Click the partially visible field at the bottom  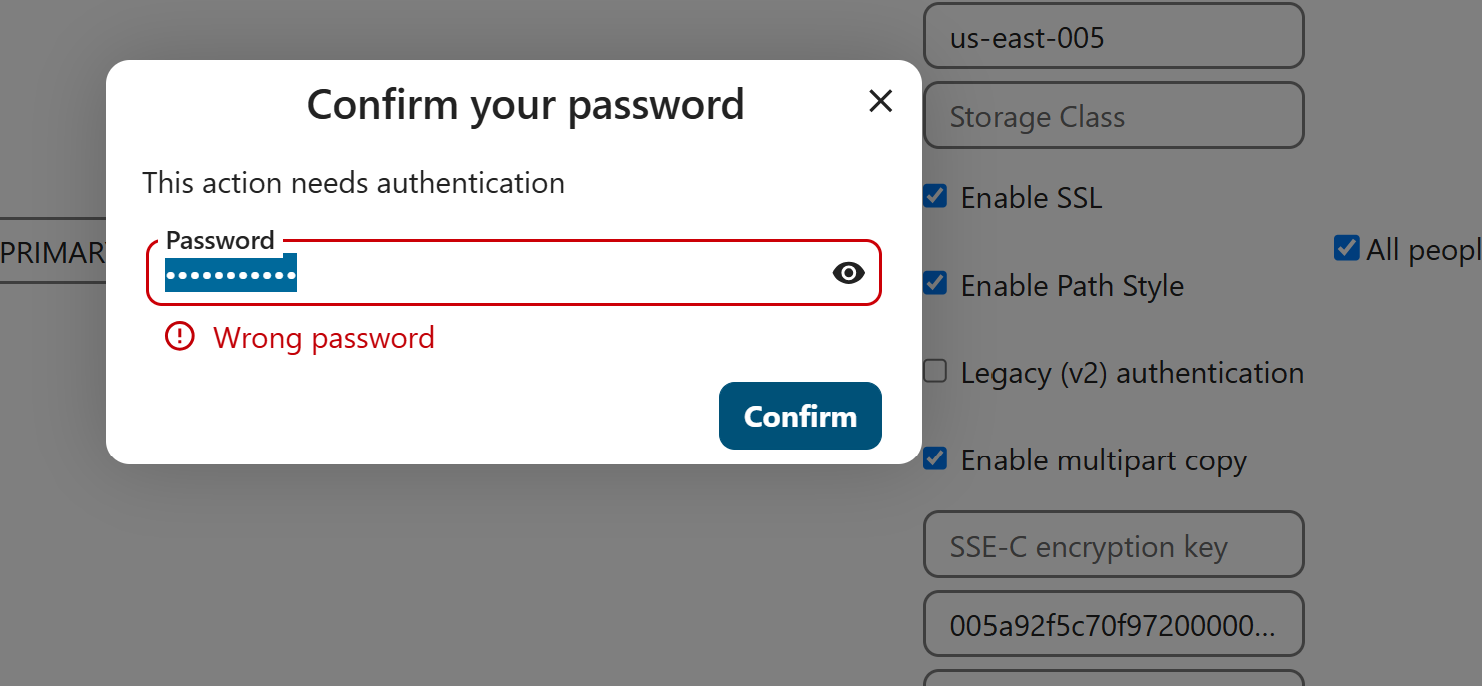coord(1113,678)
